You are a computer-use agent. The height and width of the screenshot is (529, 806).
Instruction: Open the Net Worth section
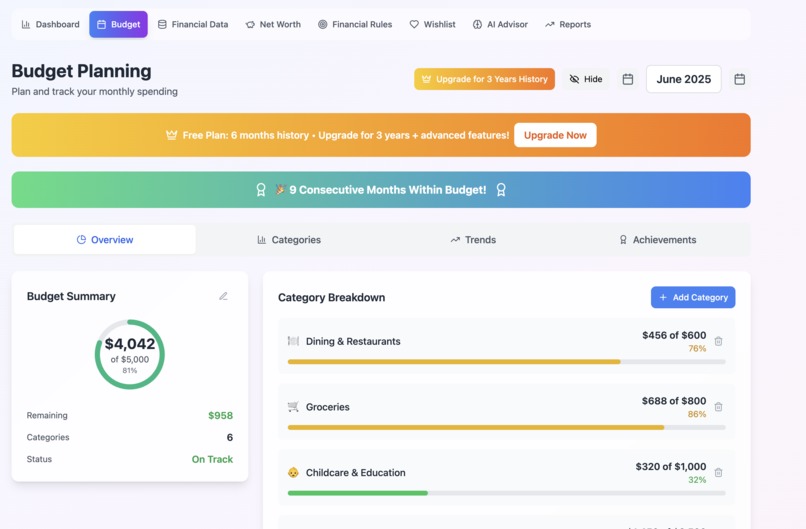coord(273,24)
